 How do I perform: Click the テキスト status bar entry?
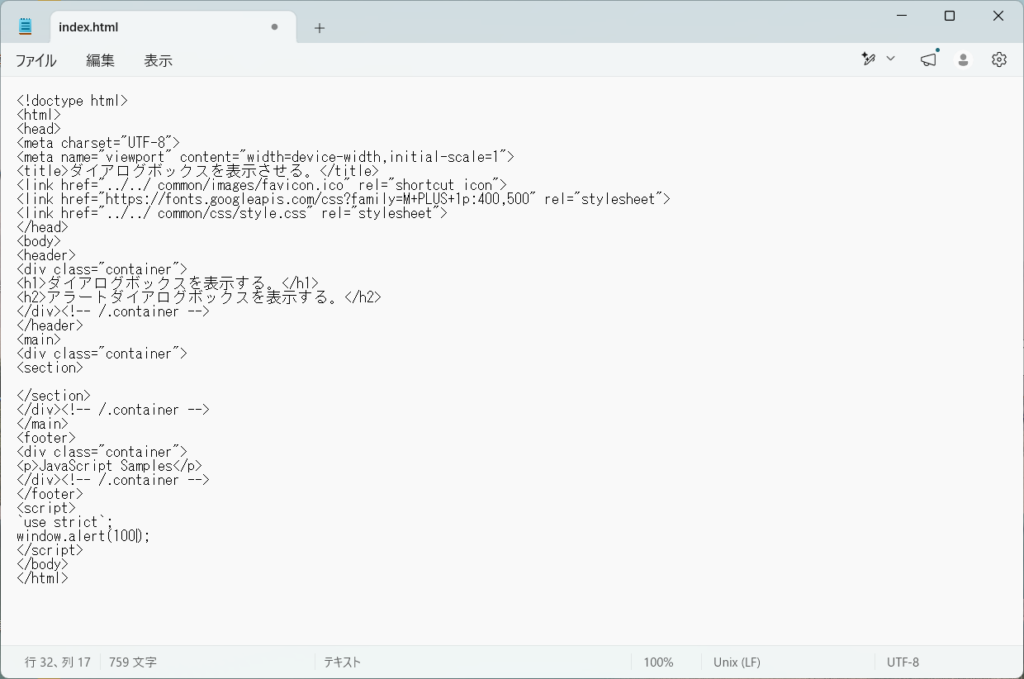coord(342,662)
